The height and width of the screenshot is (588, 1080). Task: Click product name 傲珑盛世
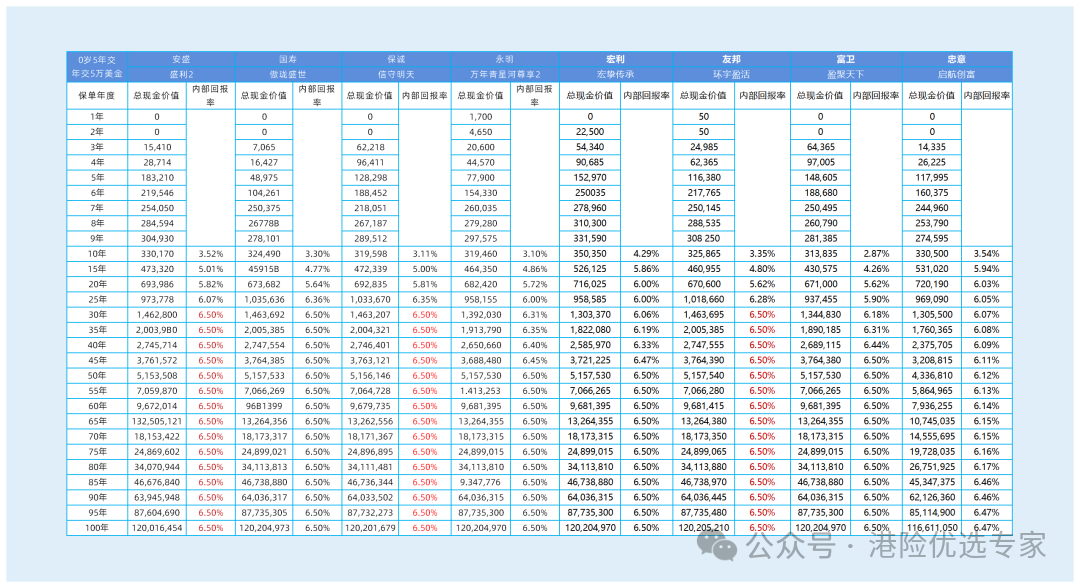(x=288, y=74)
